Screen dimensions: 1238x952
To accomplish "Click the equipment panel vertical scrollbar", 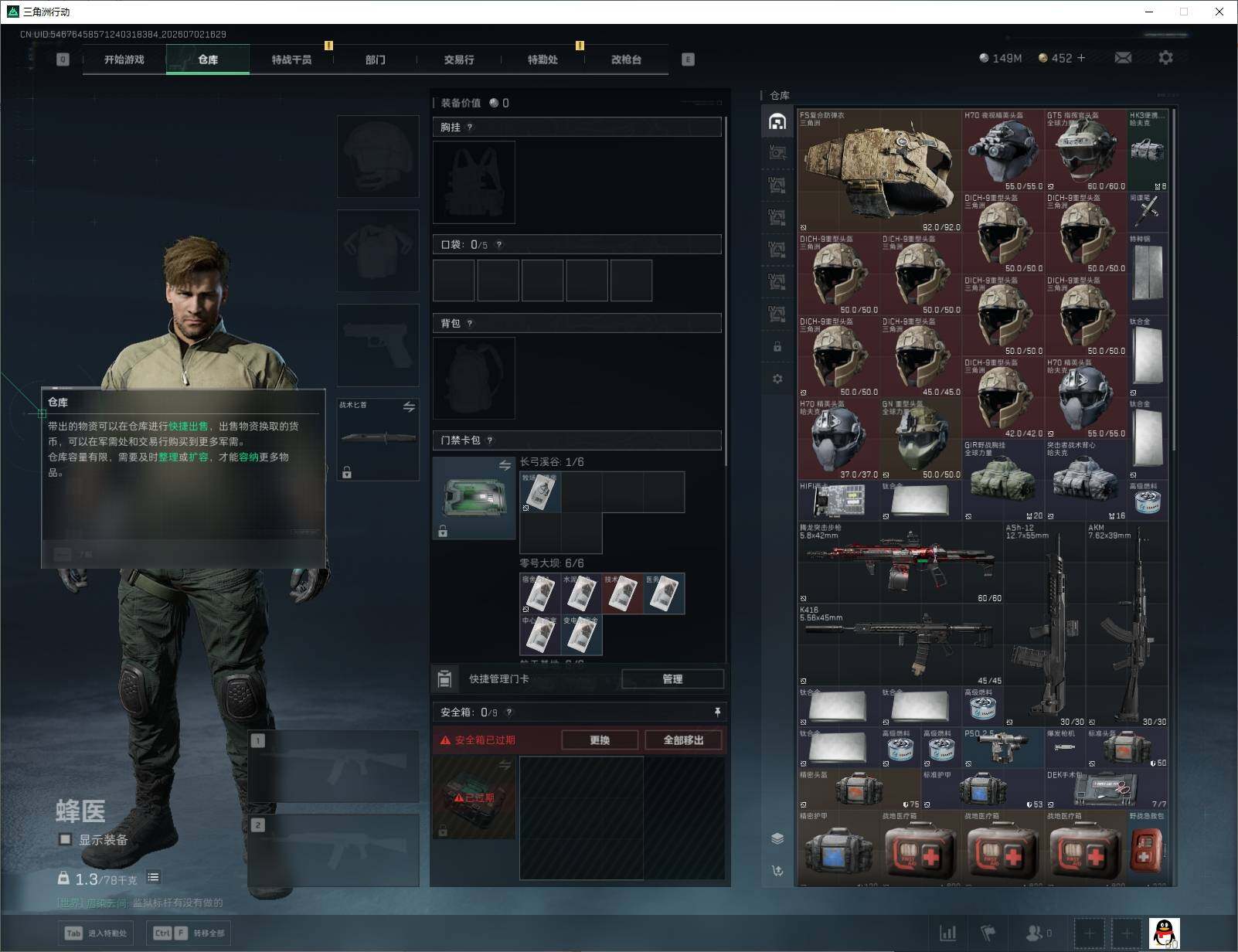I will (x=727, y=292).
